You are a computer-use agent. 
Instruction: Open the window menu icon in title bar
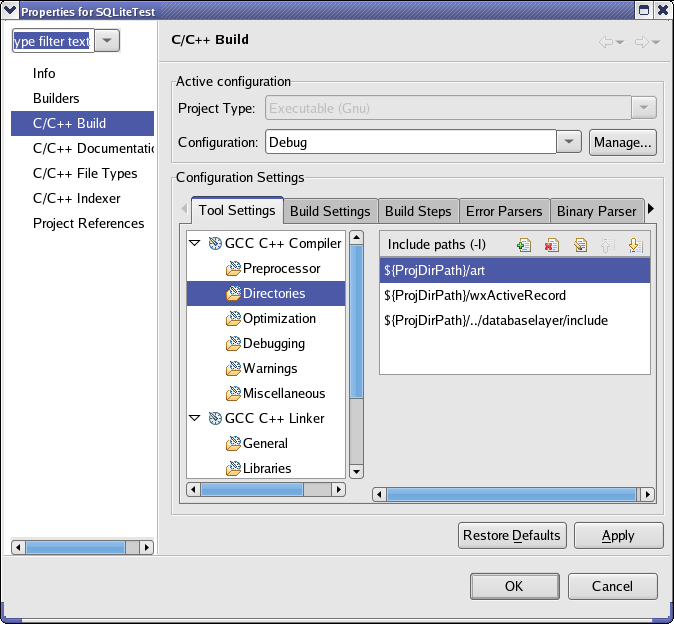[9, 10]
